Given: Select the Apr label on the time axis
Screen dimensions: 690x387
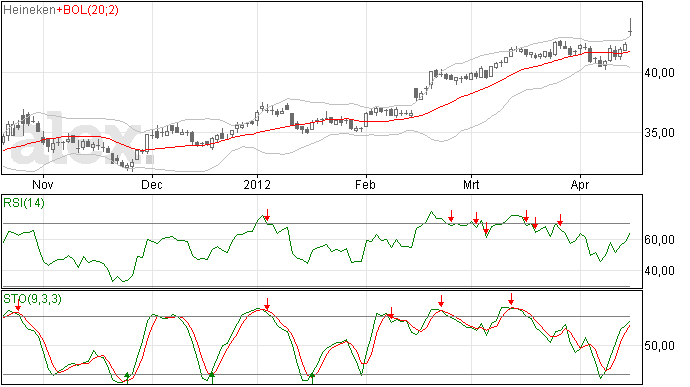Looking at the screenshot, I should coord(580,185).
